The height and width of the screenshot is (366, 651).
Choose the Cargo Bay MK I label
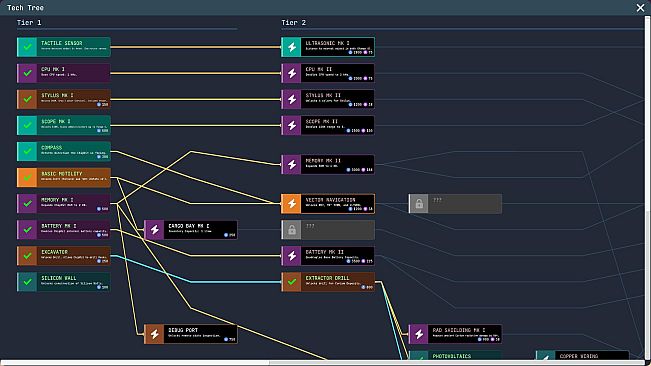pyautogui.click(x=189, y=226)
